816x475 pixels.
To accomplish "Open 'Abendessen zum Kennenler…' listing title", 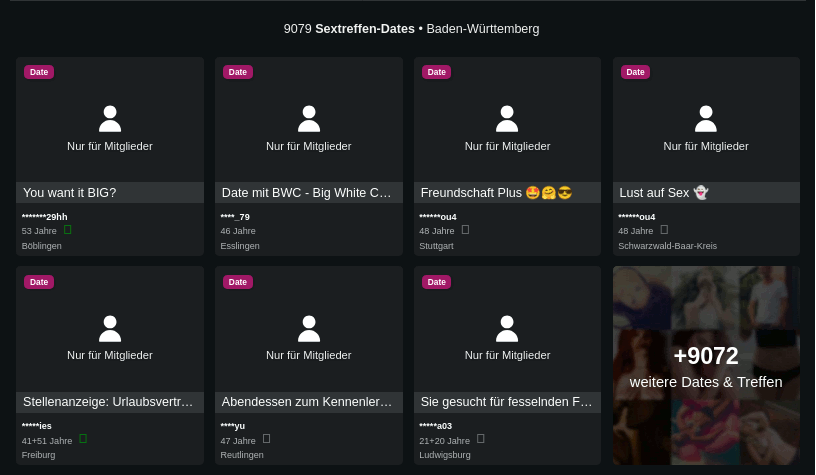I will (307, 402).
